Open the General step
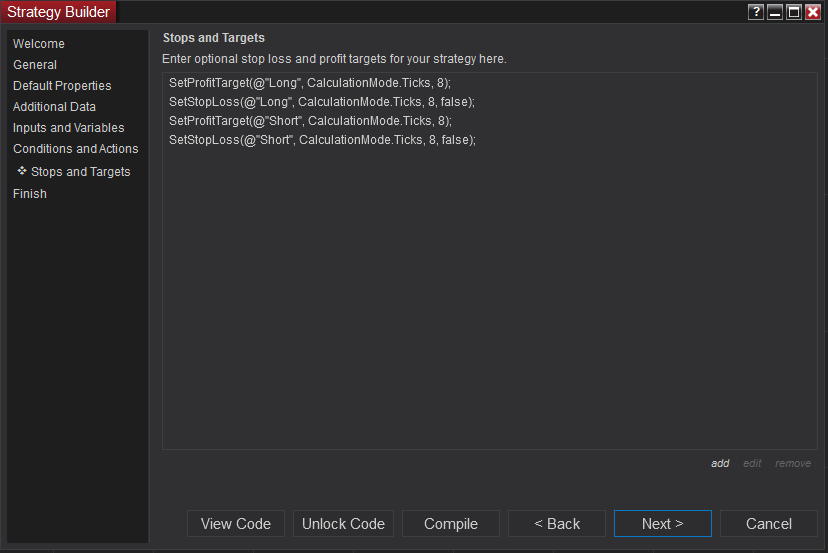This screenshot has width=828, height=553. click(35, 65)
